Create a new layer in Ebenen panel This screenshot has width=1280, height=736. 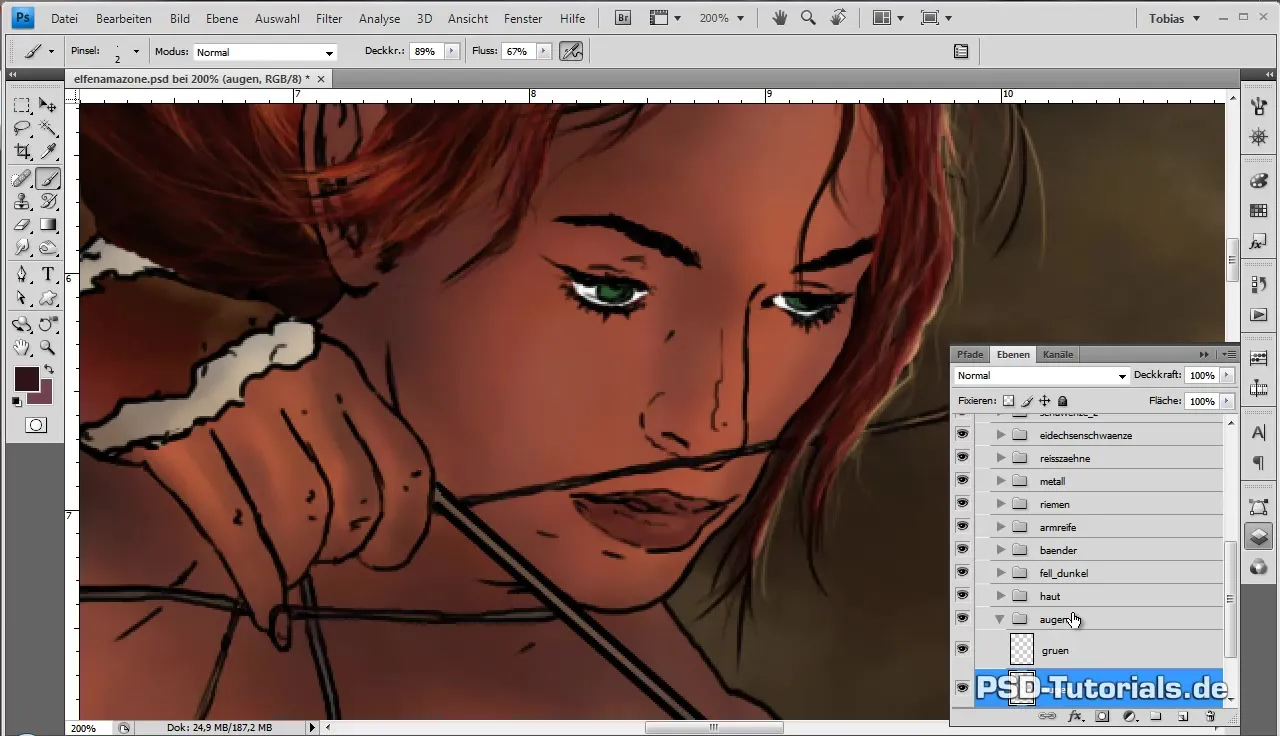pyautogui.click(x=1183, y=717)
